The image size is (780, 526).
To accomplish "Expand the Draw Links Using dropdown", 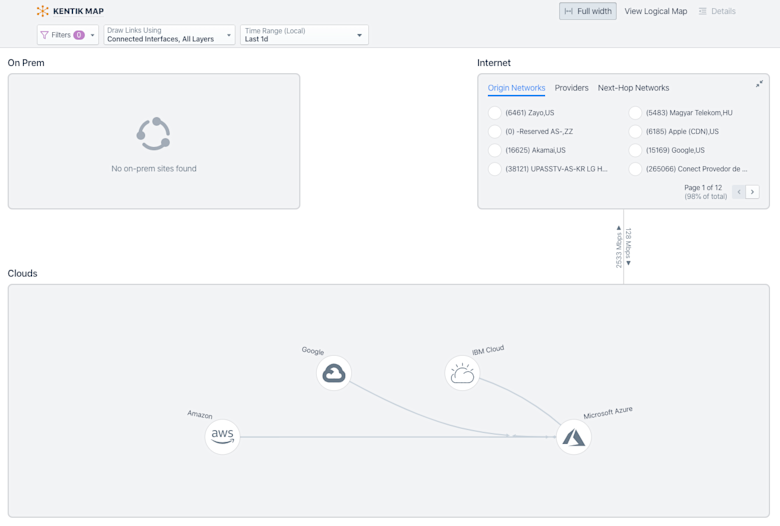I will (169, 35).
